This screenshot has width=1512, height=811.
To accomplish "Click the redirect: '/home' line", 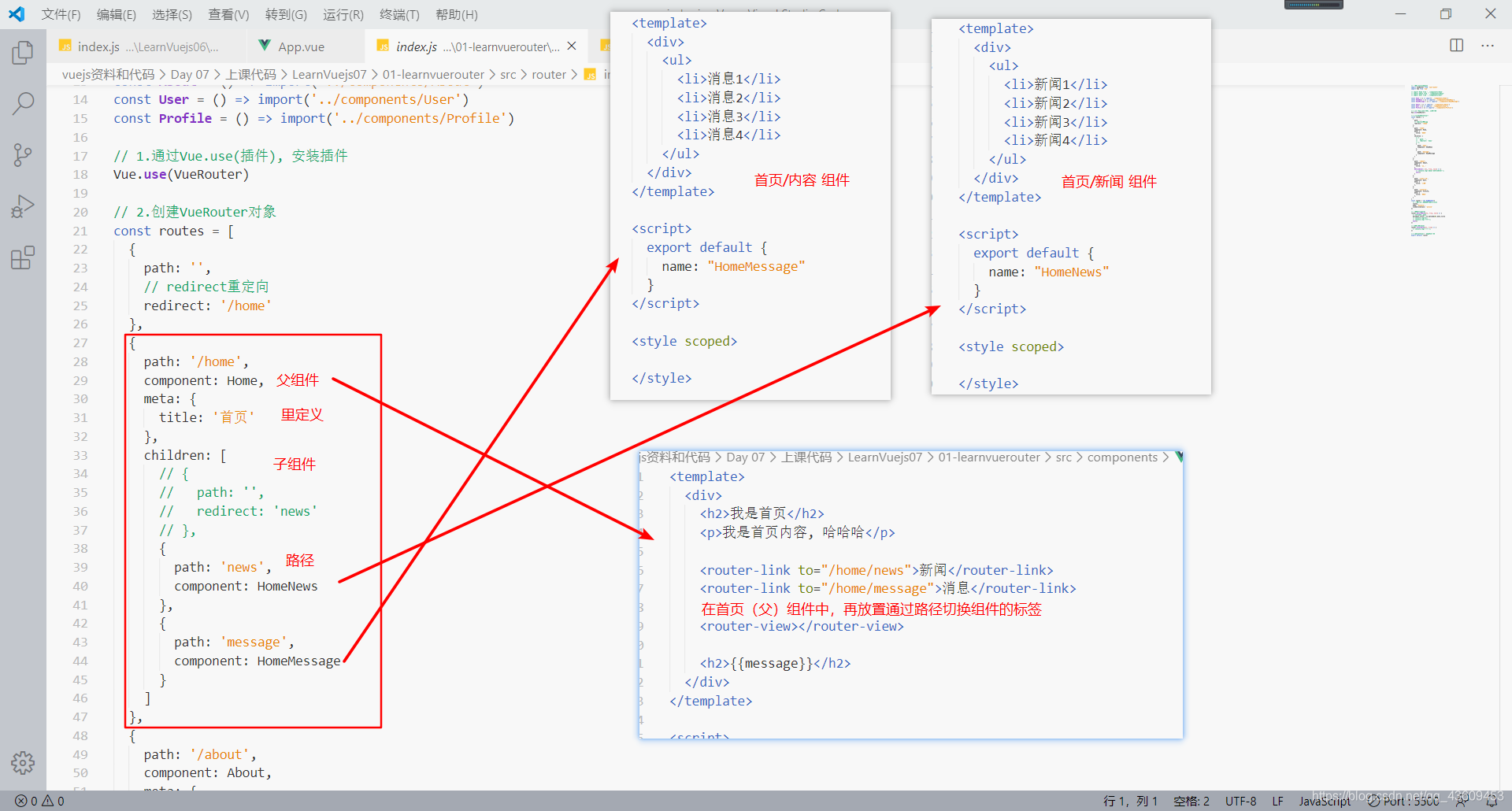I will (x=207, y=306).
